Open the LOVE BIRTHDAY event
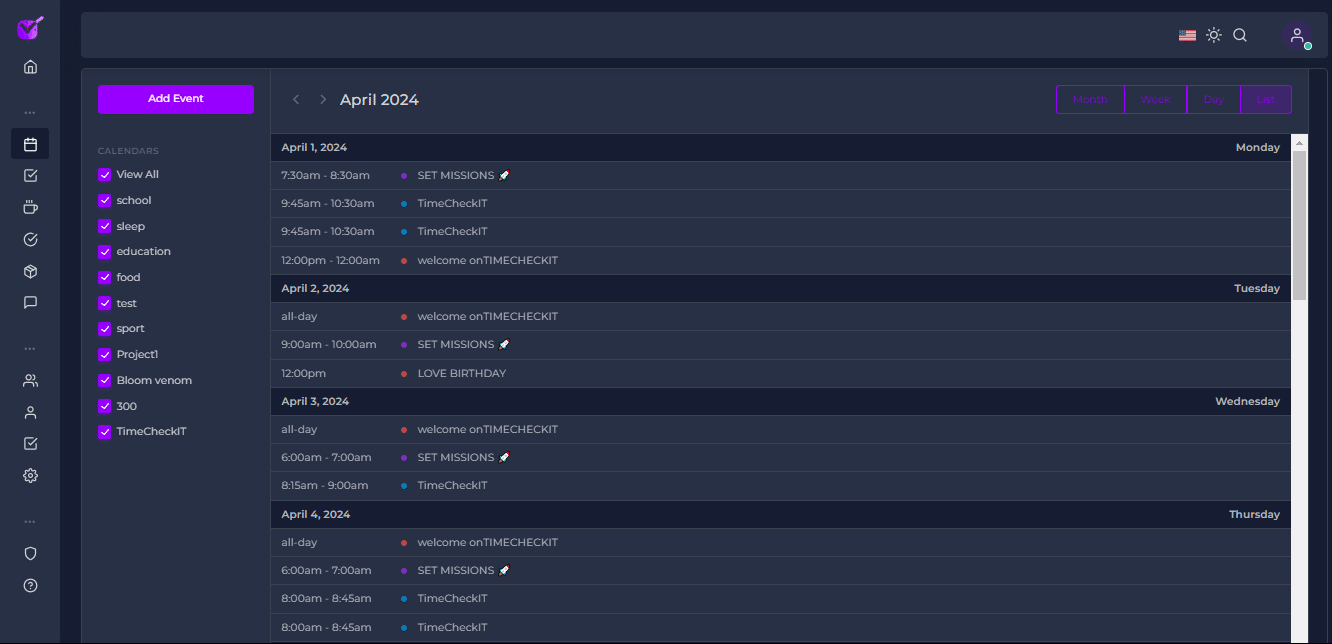 coord(461,373)
